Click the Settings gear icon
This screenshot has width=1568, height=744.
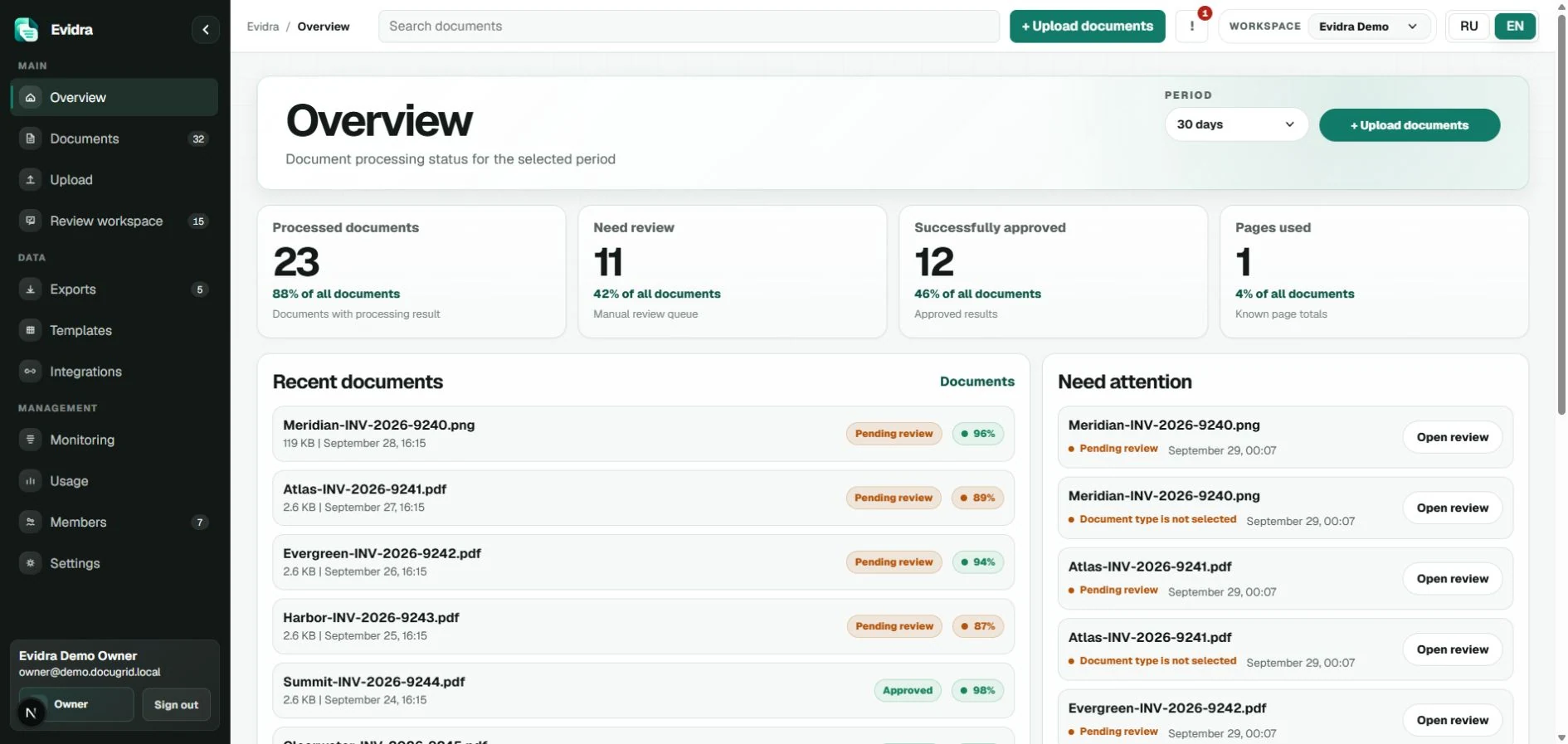pyautogui.click(x=31, y=563)
